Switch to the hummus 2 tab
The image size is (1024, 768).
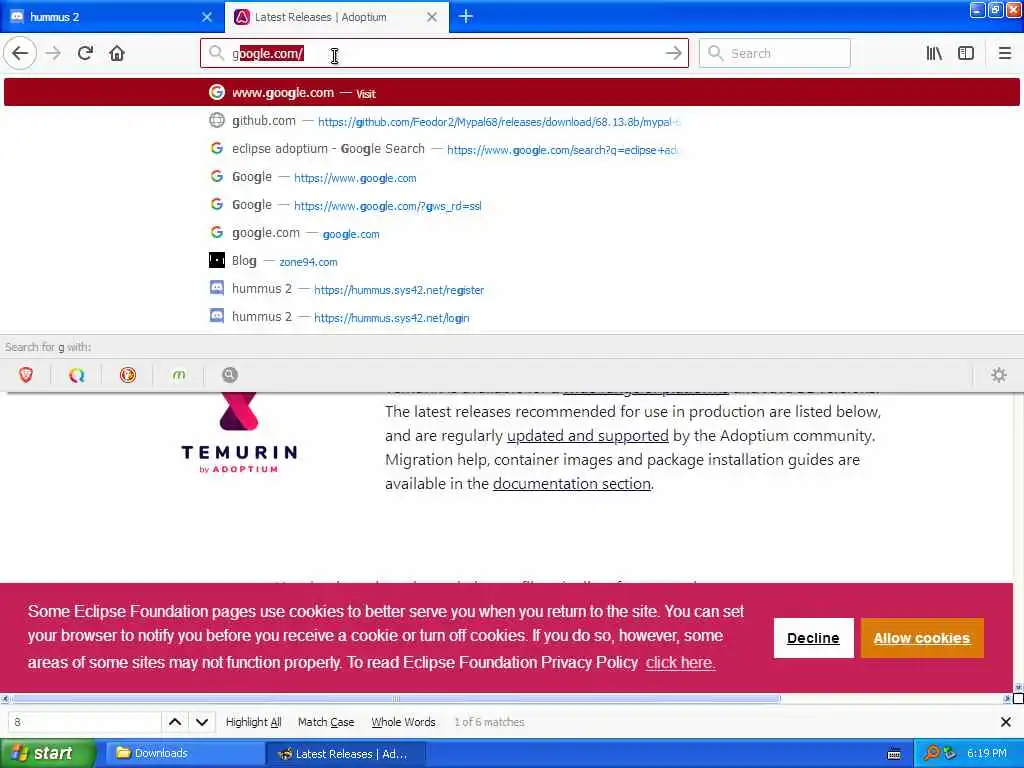[x=112, y=17]
